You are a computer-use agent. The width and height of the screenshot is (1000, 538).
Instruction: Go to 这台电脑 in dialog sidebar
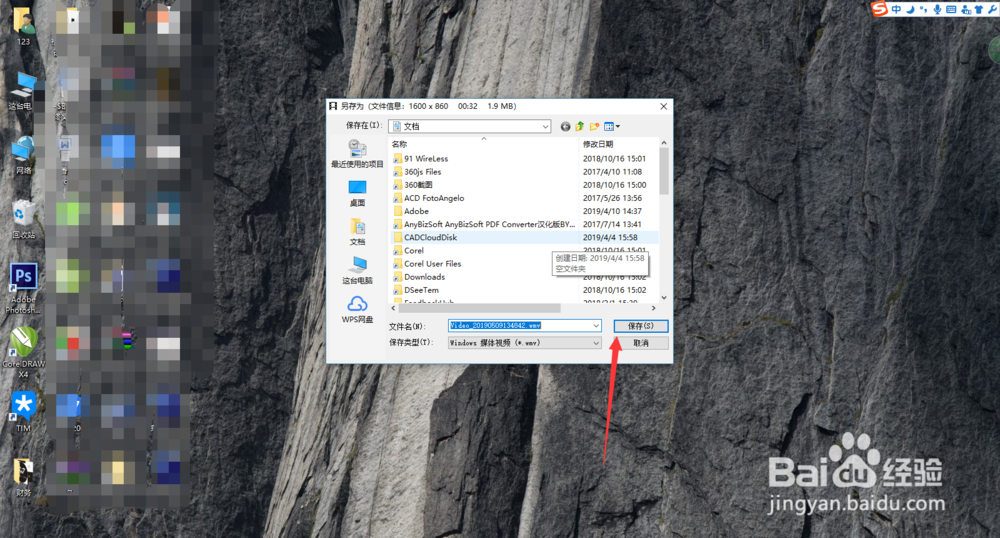[357, 271]
